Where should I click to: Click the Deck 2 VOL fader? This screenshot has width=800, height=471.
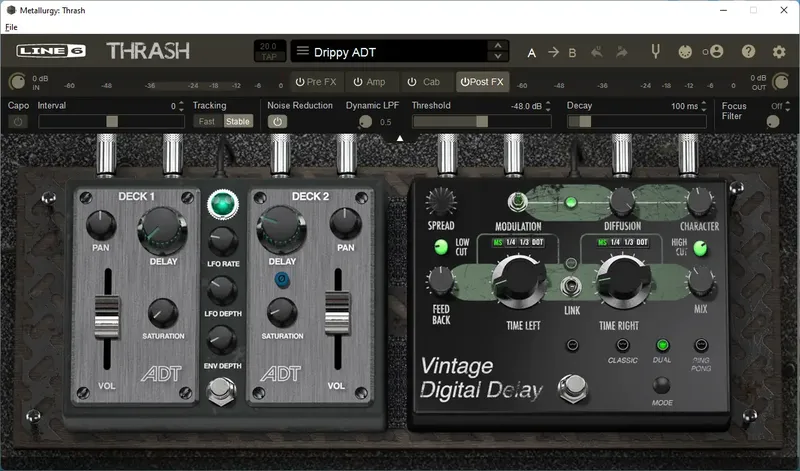point(337,312)
